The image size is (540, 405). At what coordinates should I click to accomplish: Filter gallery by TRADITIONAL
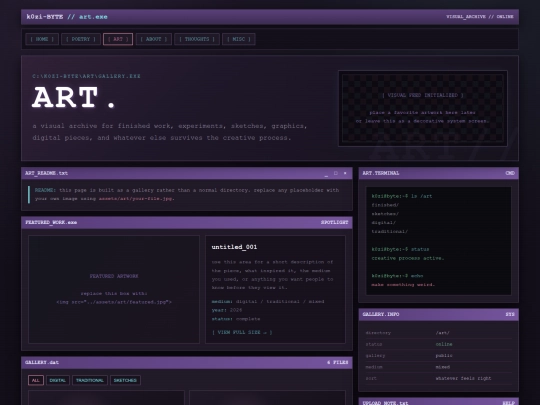tap(90, 380)
